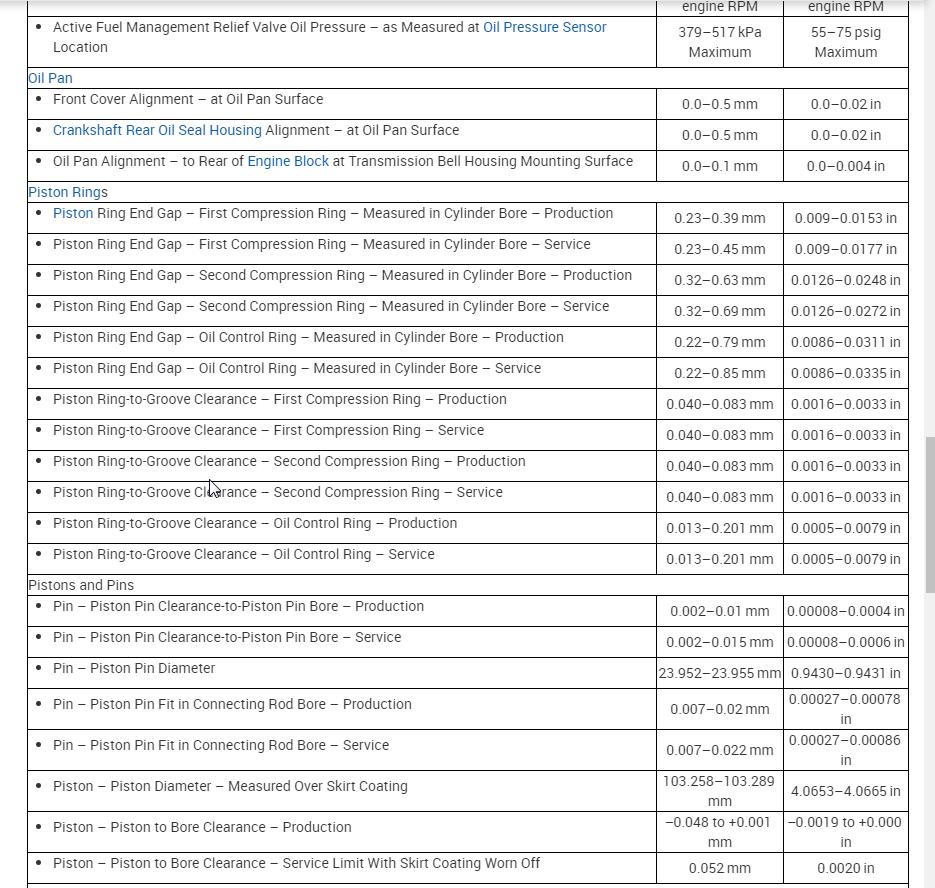Select the 0.052 mm service limit cell
This screenshot has width=935, height=888.
[x=720, y=868]
